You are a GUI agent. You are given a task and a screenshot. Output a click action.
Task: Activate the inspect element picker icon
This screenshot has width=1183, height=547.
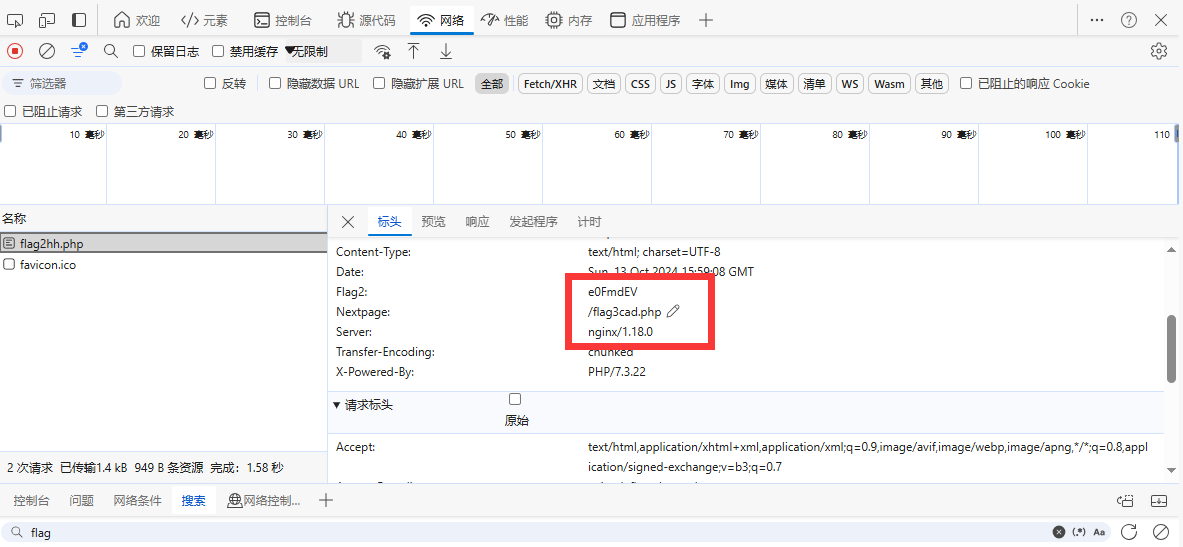tap(15, 20)
